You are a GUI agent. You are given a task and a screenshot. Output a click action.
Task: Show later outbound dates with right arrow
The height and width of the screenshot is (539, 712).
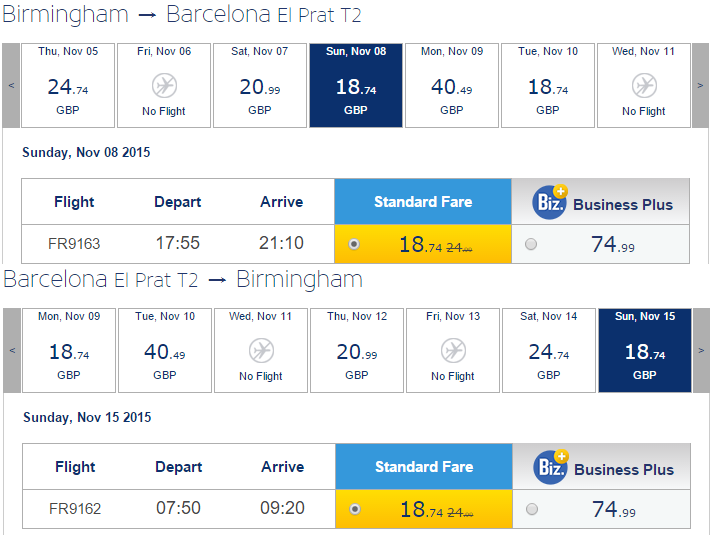point(700,85)
